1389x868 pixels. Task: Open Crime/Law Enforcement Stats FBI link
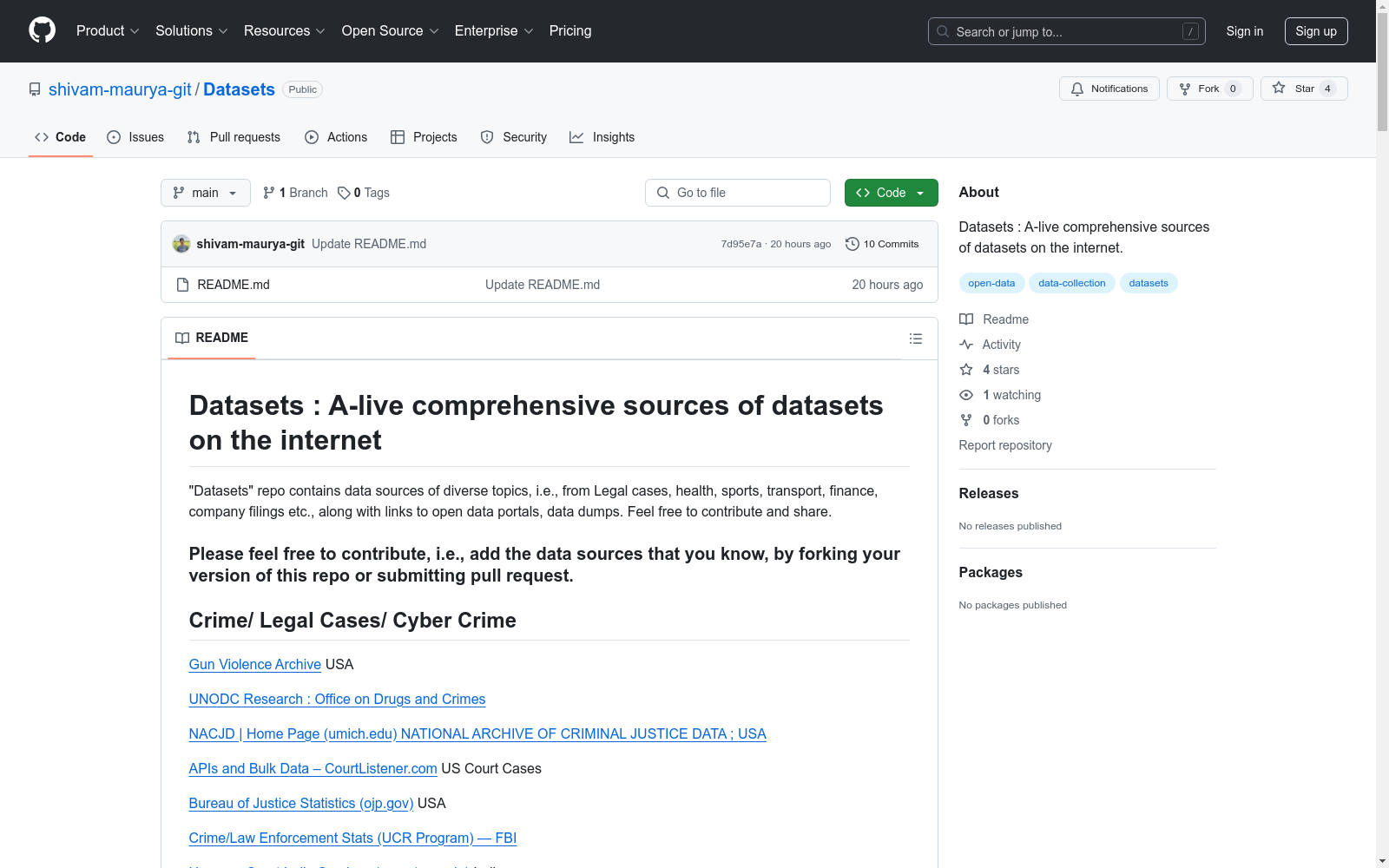point(352,838)
